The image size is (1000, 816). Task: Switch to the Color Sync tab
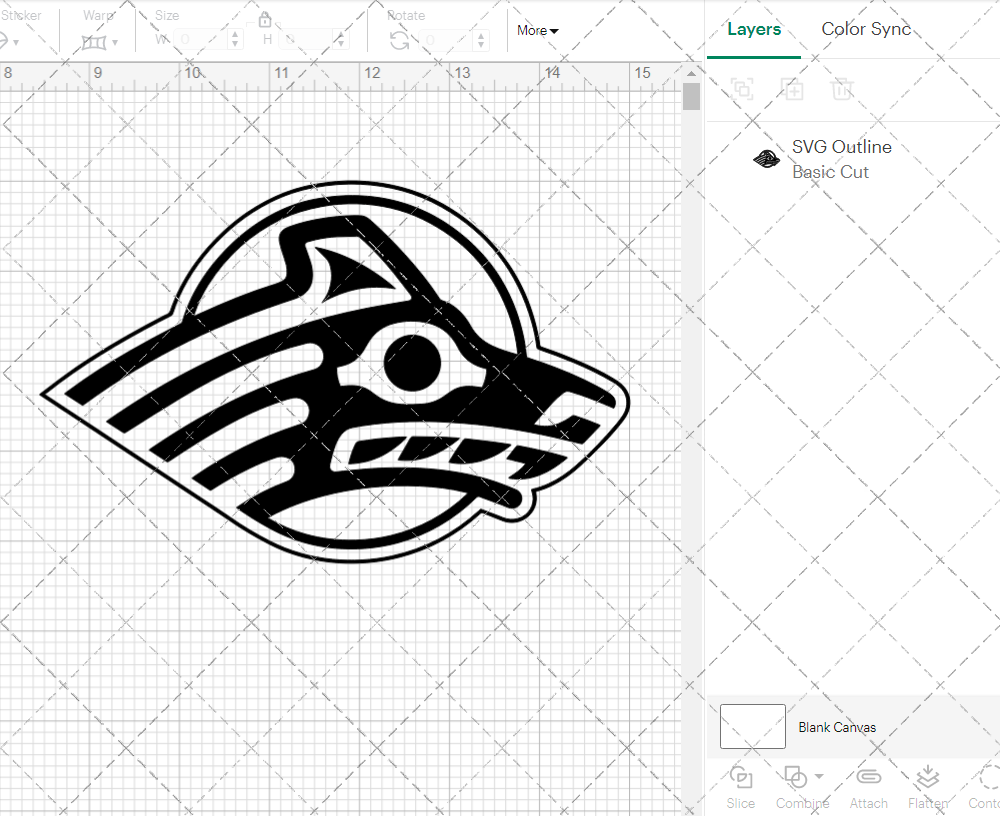coord(866,29)
